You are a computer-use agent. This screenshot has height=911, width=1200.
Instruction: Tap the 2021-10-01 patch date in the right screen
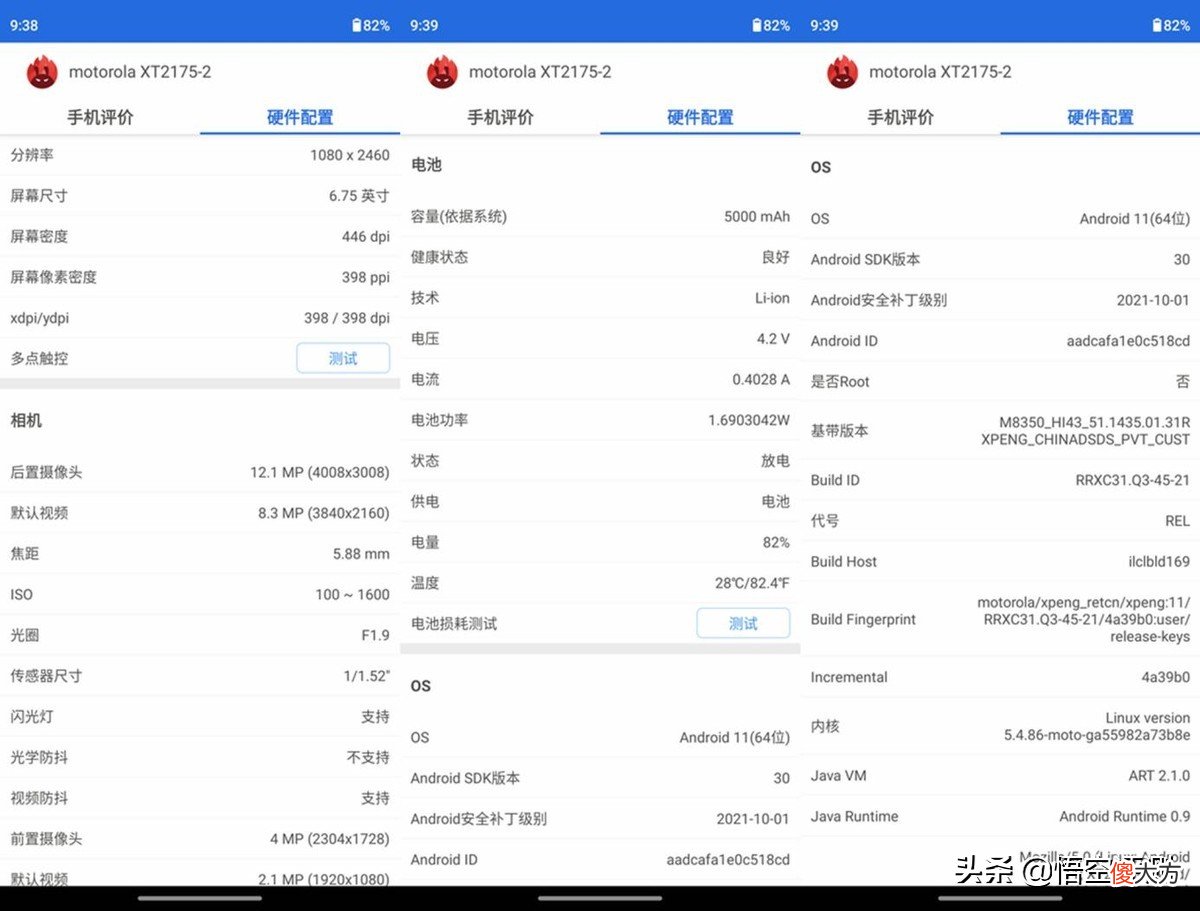1153,300
